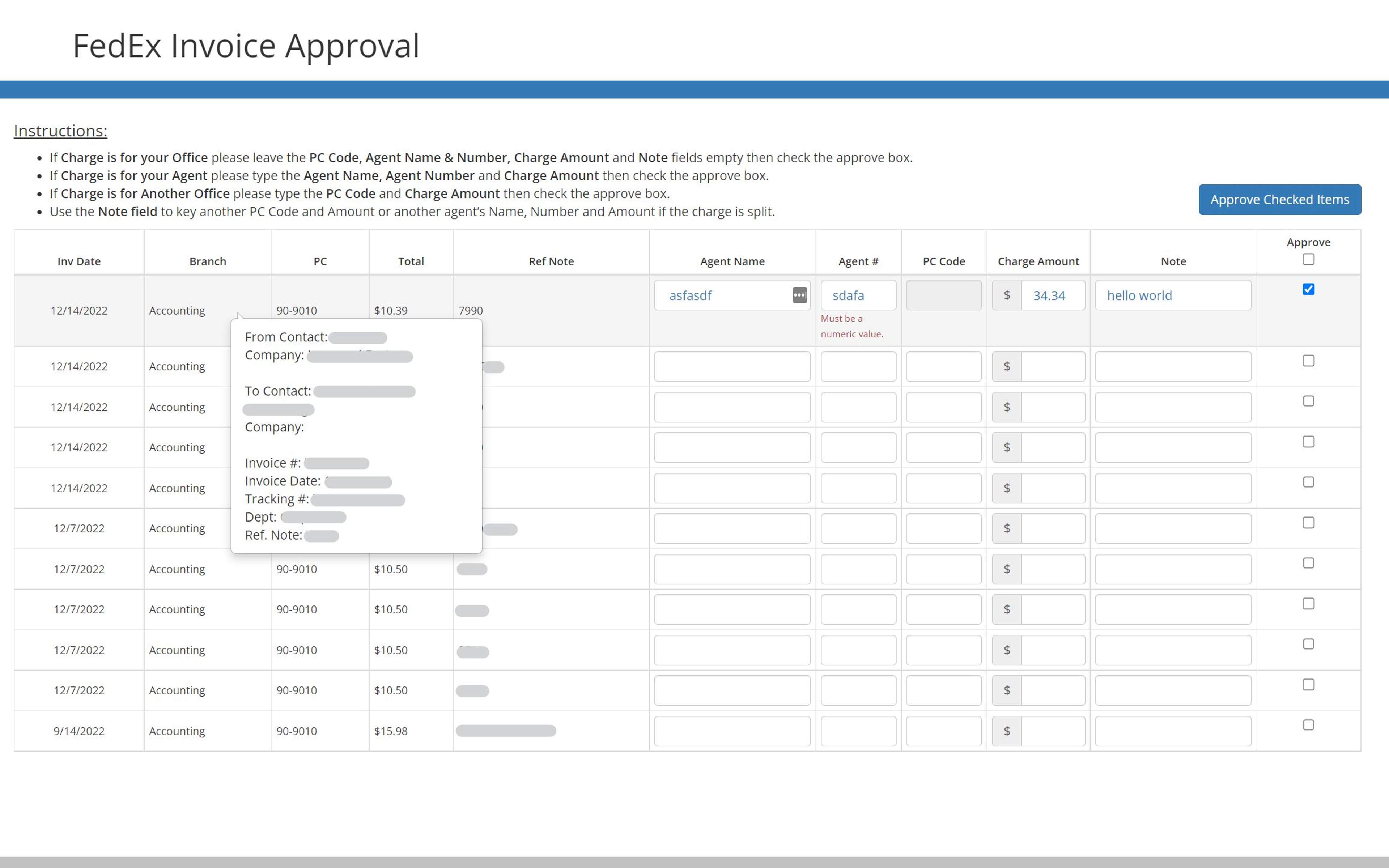Image resolution: width=1389 pixels, height=868 pixels.
Task: Click the PC Code column header
Action: (944, 261)
